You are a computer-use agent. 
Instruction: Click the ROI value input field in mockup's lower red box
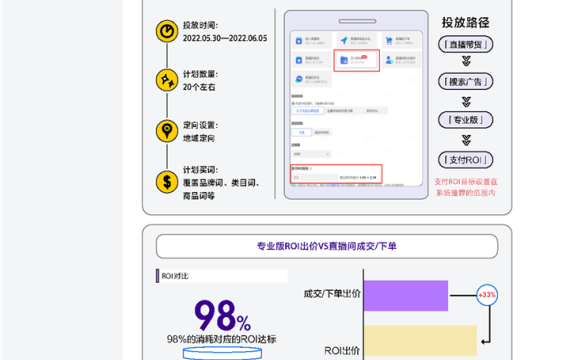(x=315, y=177)
